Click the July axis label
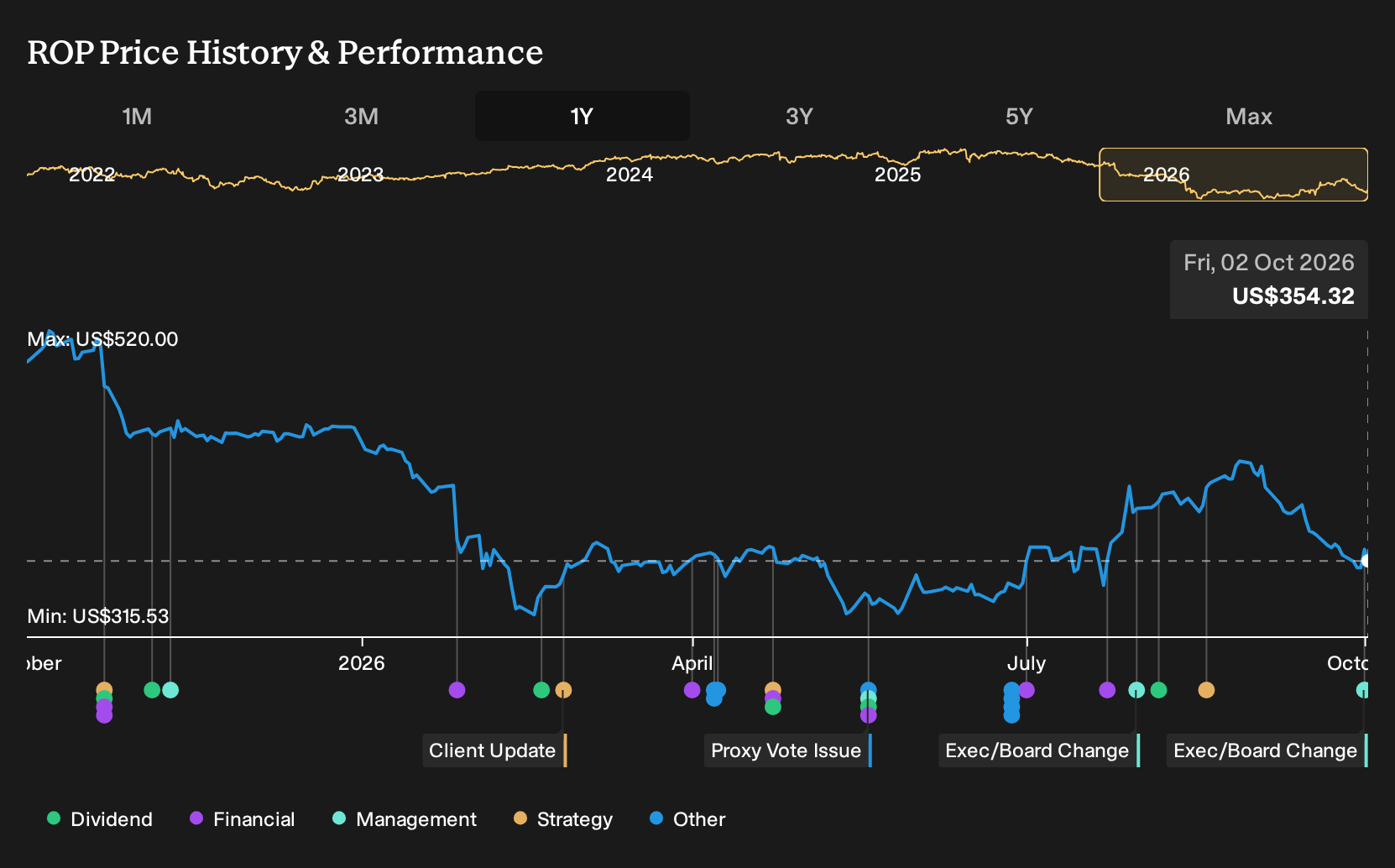 pyautogui.click(x=1027, y=664)
